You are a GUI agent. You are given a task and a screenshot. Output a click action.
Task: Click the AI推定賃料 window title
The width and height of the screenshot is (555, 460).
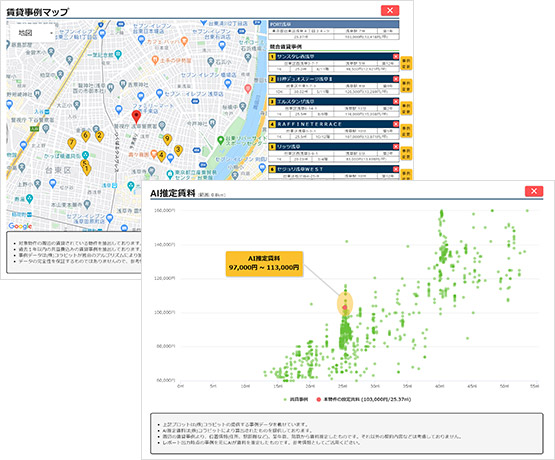(173, 193)
